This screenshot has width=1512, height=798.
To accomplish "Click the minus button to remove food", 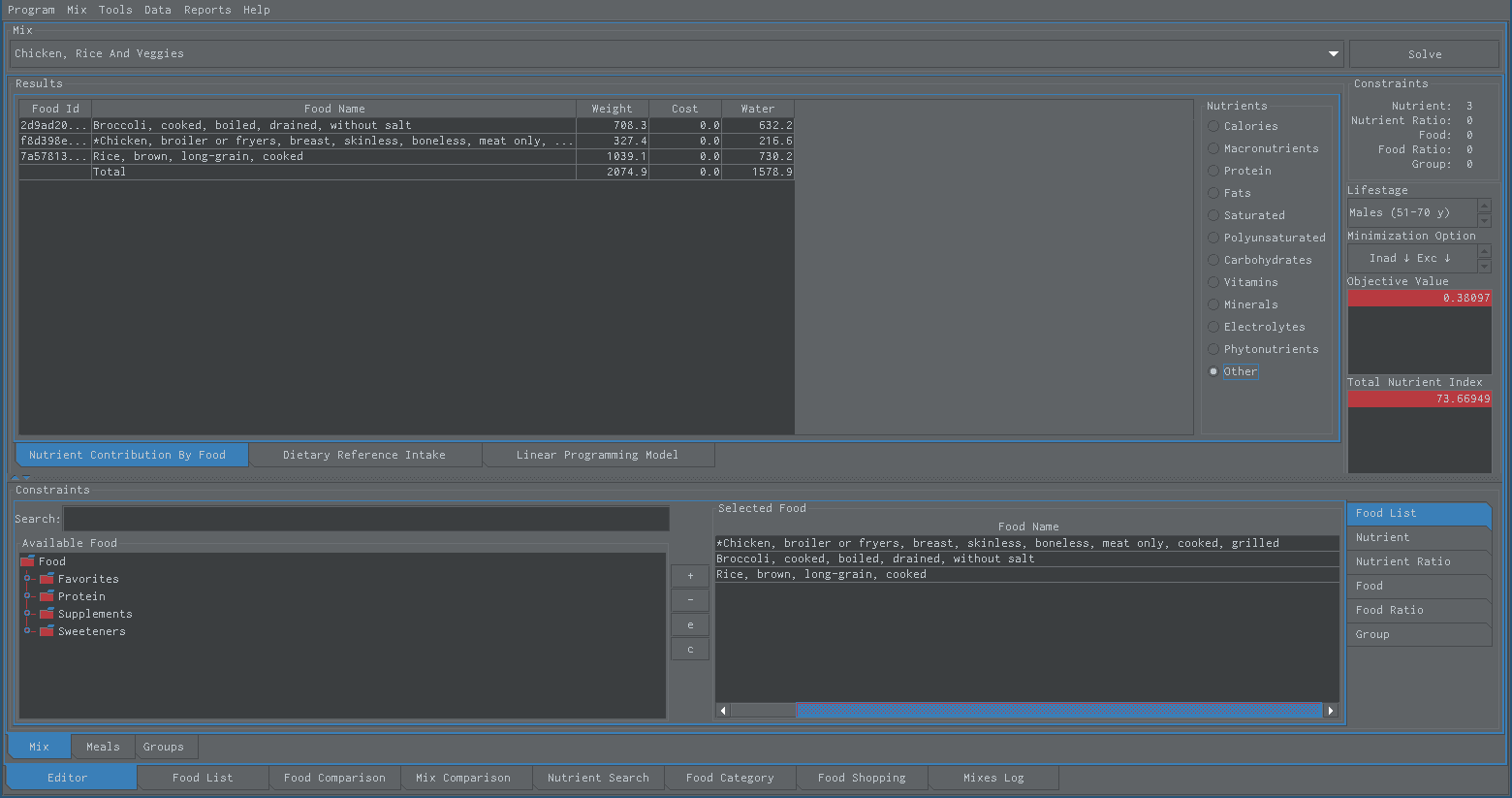I will [x=690, y=600].
